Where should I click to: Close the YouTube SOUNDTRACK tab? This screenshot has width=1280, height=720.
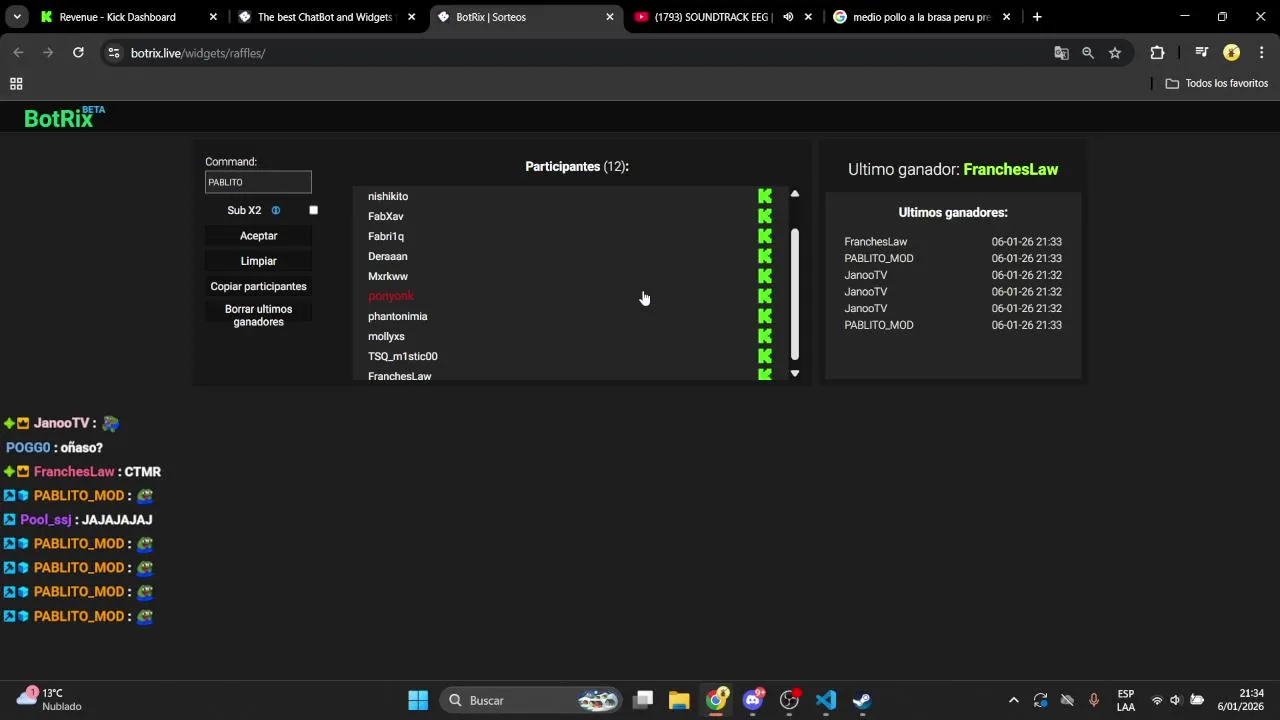pos(808,17)
